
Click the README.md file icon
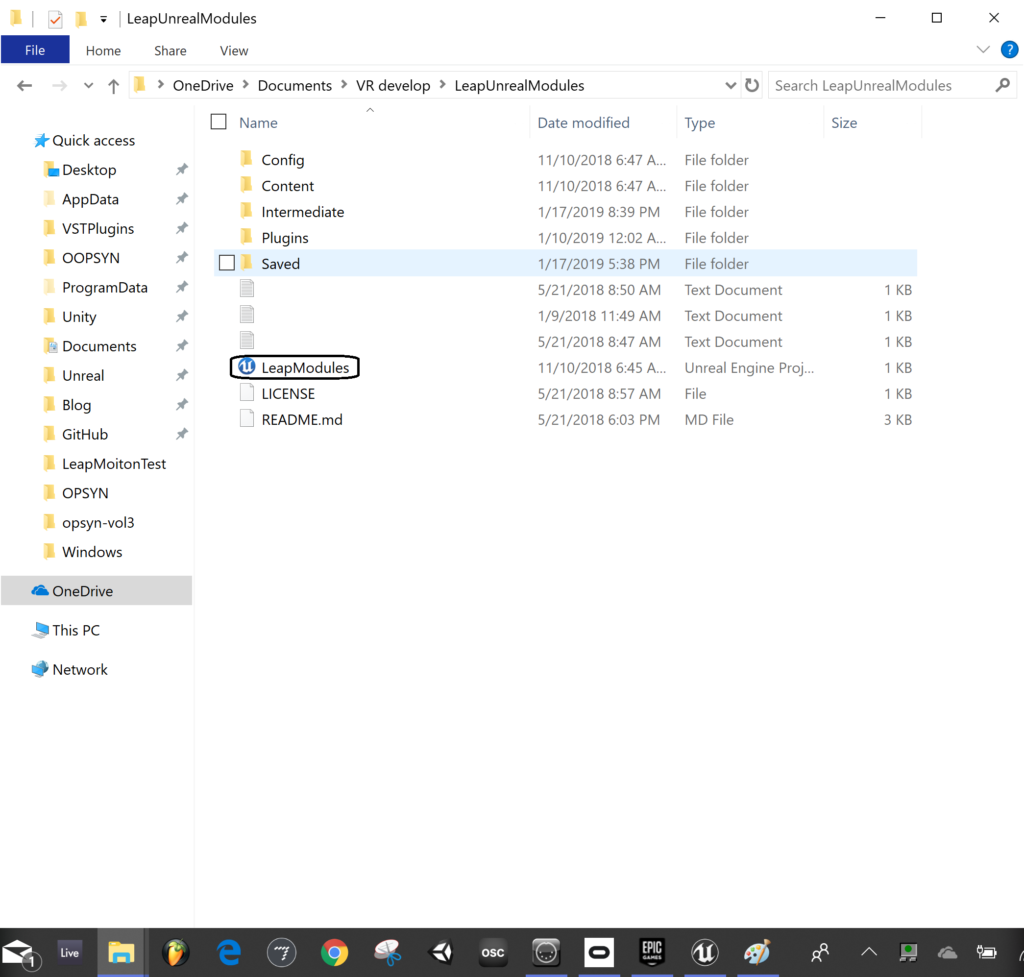[x=247, y=419]
